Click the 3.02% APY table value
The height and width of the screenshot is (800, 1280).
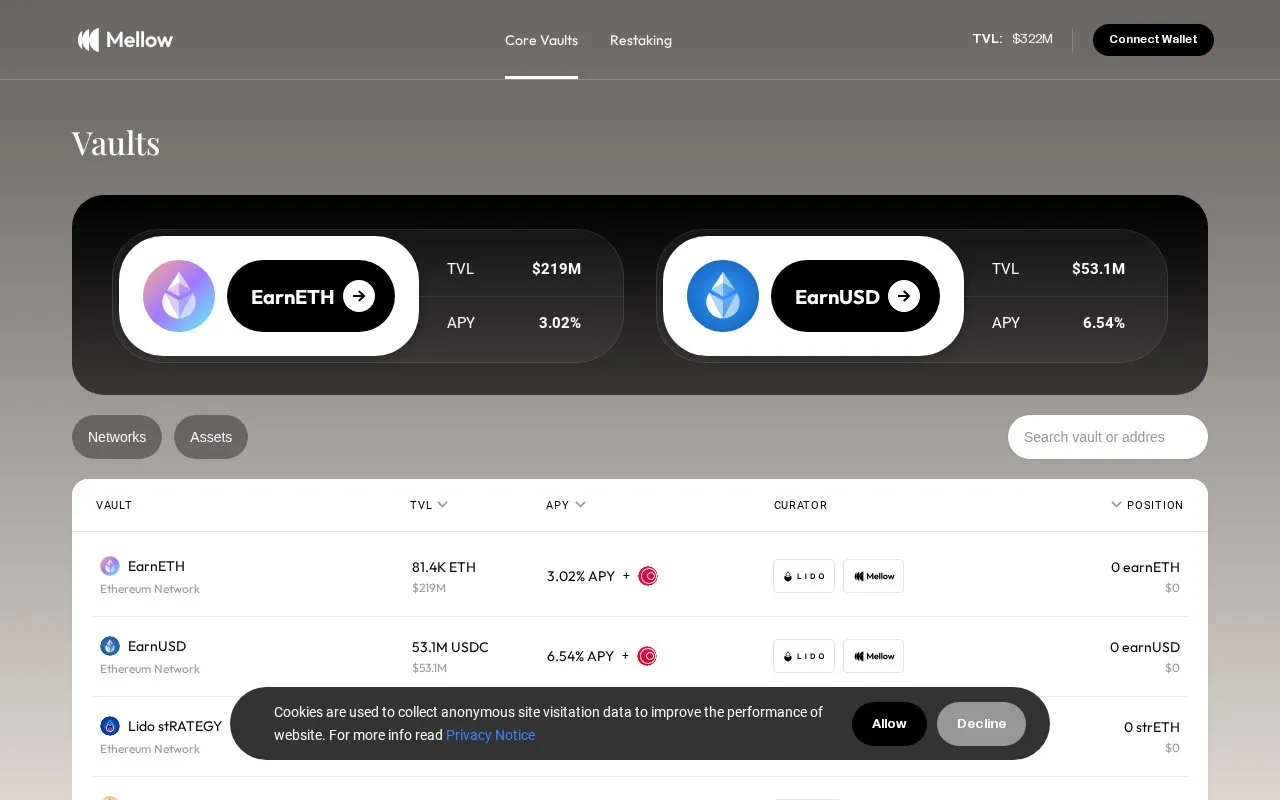(581, 576)
